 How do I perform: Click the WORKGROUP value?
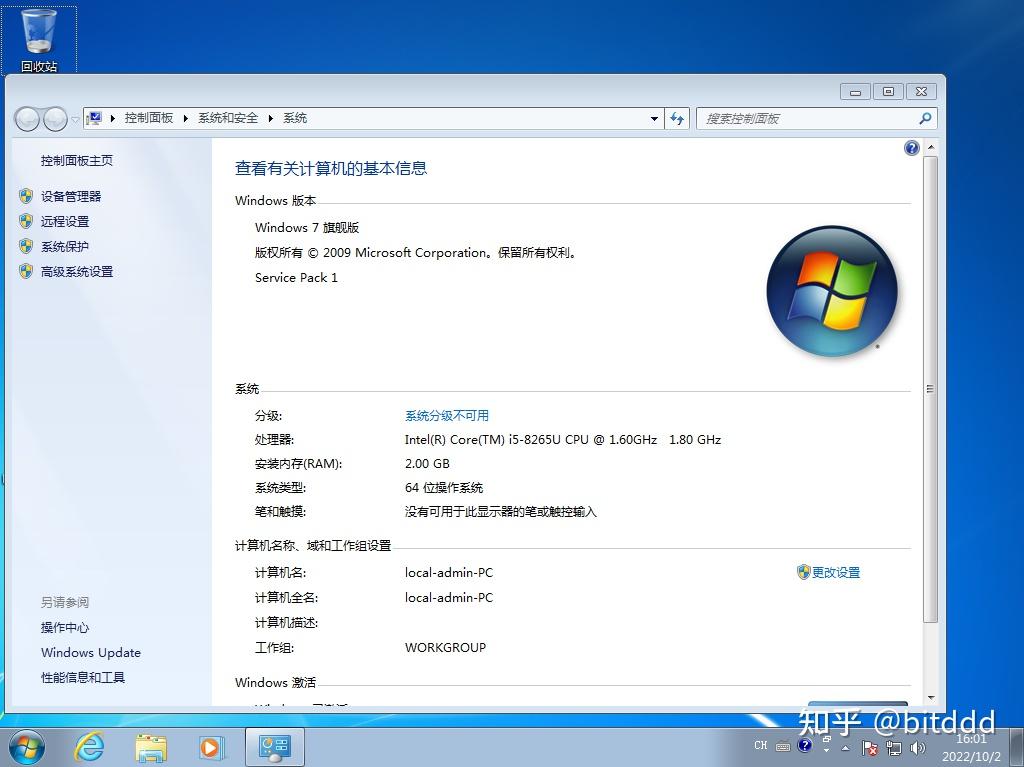(x=445, y=648)
